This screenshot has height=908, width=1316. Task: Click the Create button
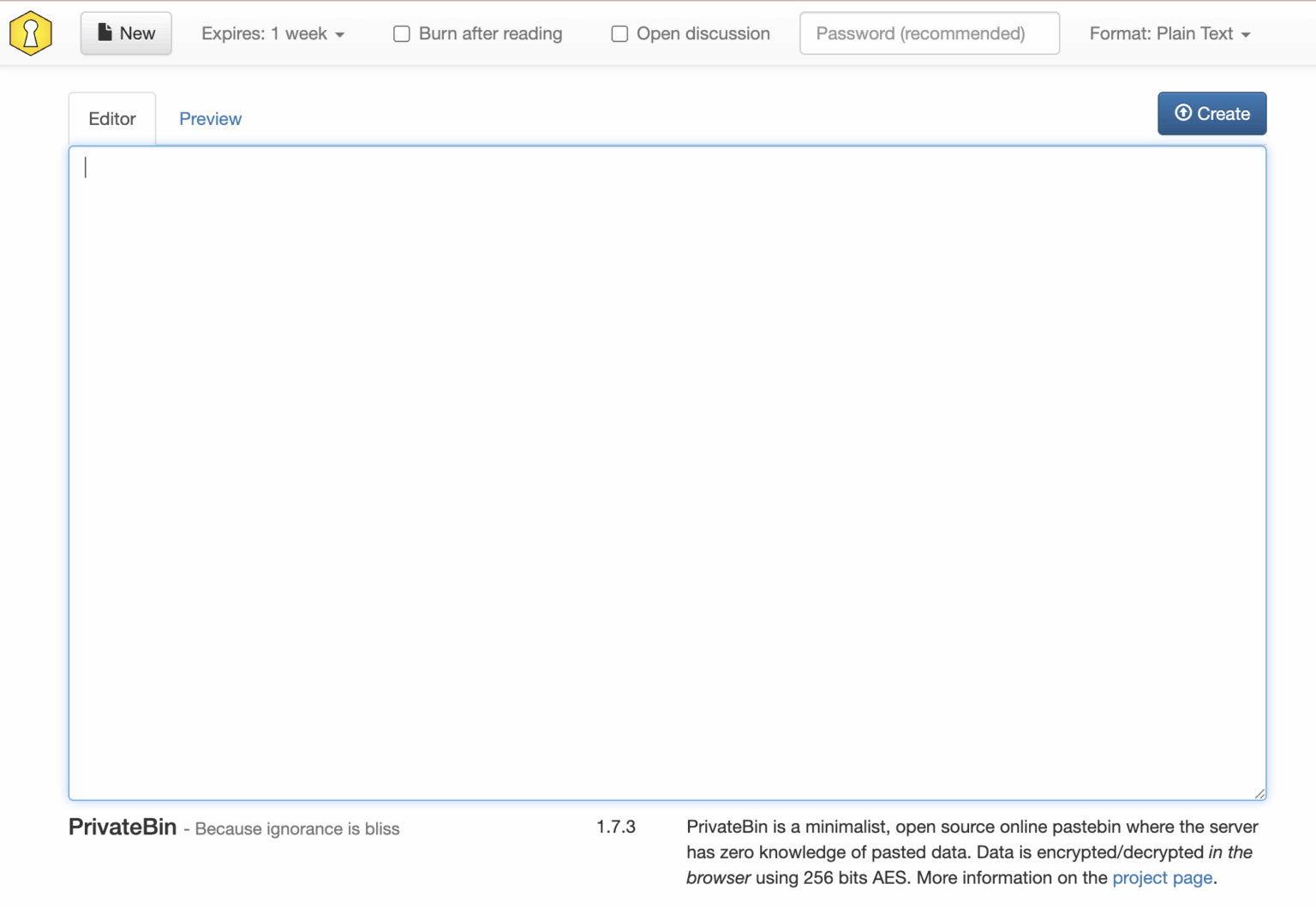1211,112
